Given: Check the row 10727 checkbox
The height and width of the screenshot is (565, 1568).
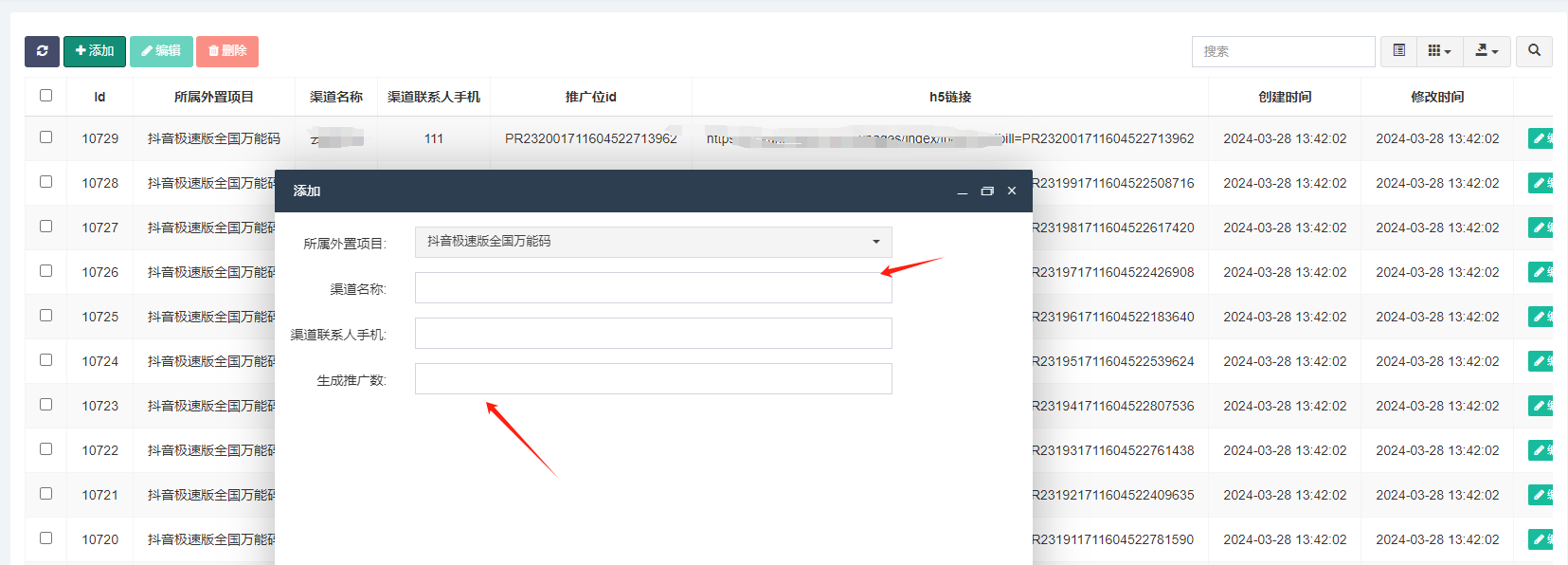Looking at the screenshot, I should (45, 226).
